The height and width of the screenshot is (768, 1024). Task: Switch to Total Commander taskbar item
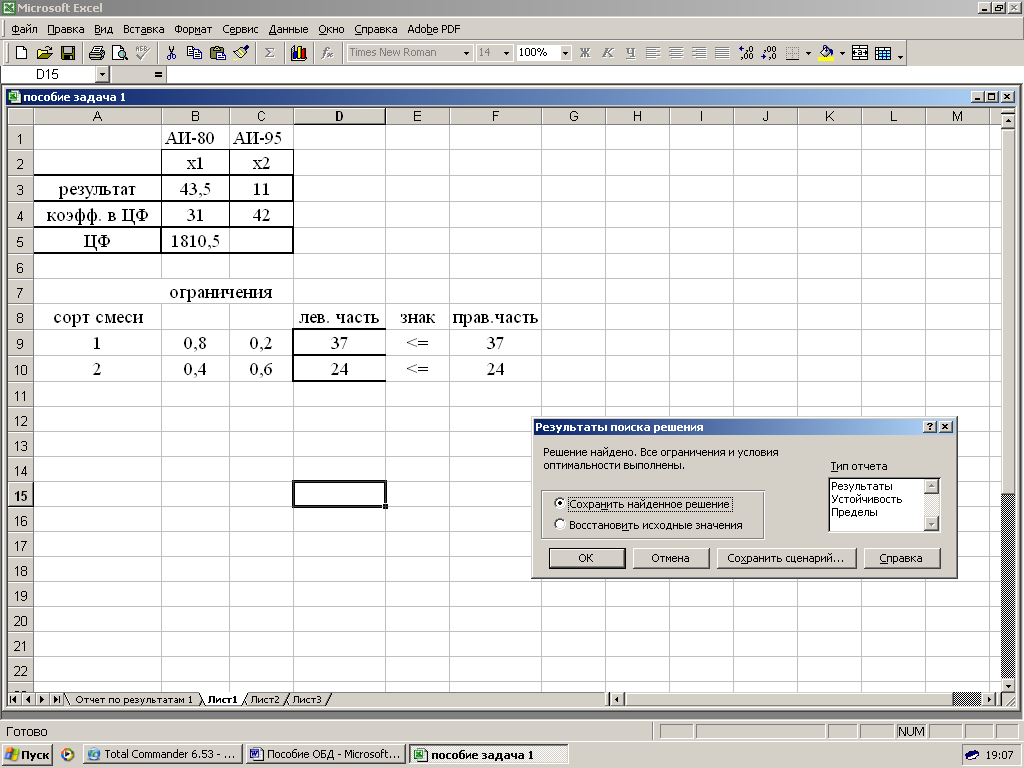click(x=163, y=754)
